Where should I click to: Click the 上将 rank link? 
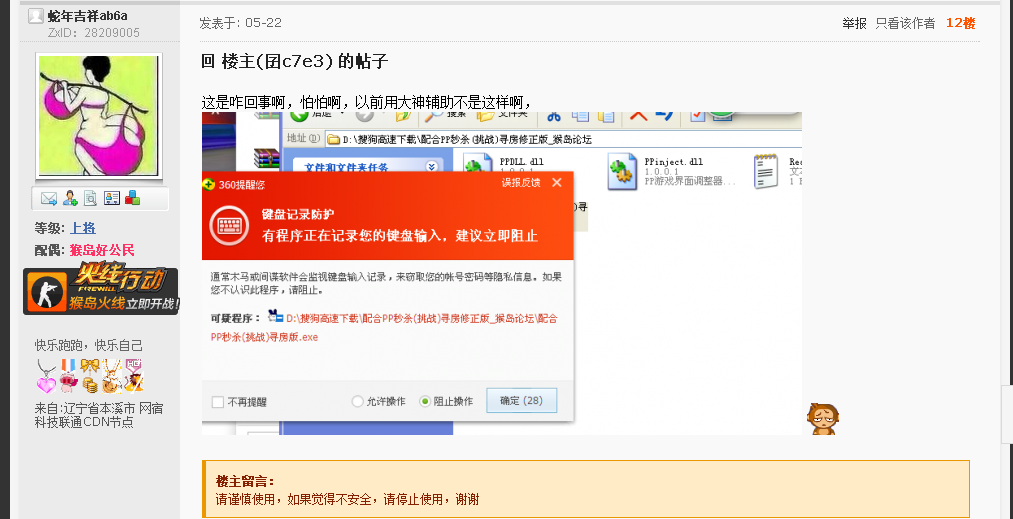point(83,228)
